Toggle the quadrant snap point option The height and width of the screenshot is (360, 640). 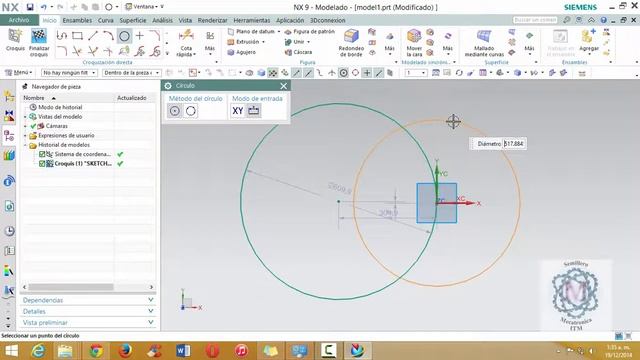click(x=356, y=73)
